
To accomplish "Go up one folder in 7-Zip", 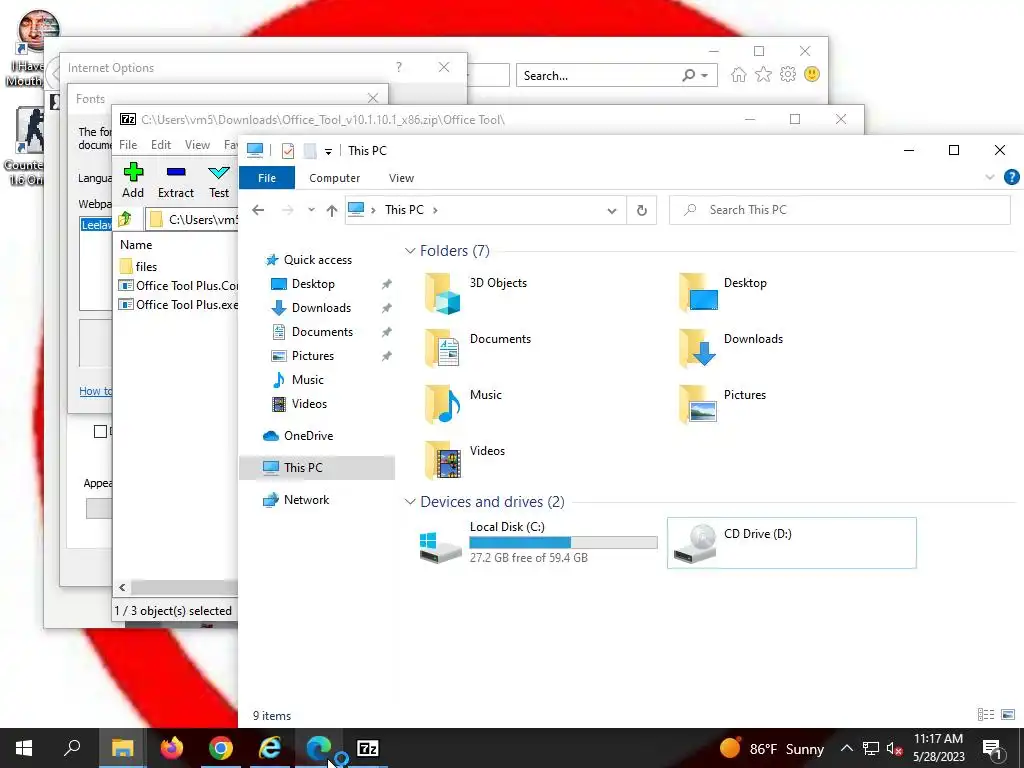I will (125, 219).
